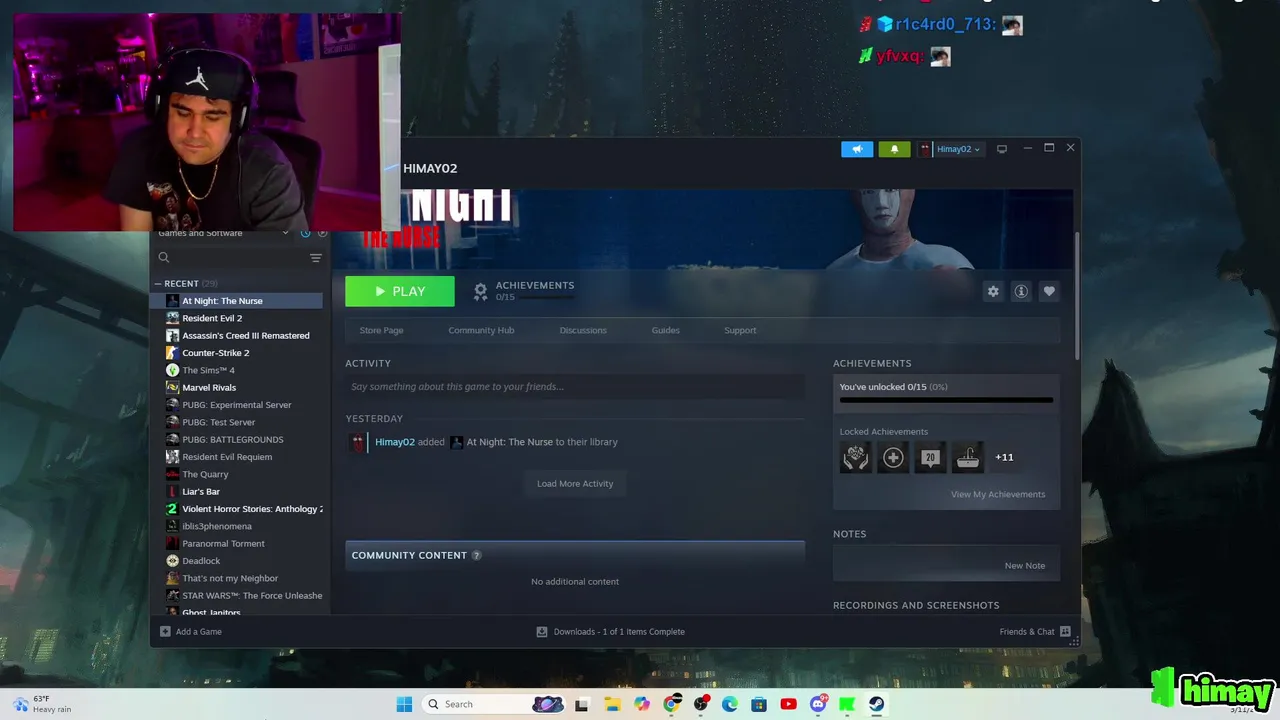Click the Add a Game plus icon
Image resolution: width=1280 pixels, height=720 pixels.
tap(165, 632)
